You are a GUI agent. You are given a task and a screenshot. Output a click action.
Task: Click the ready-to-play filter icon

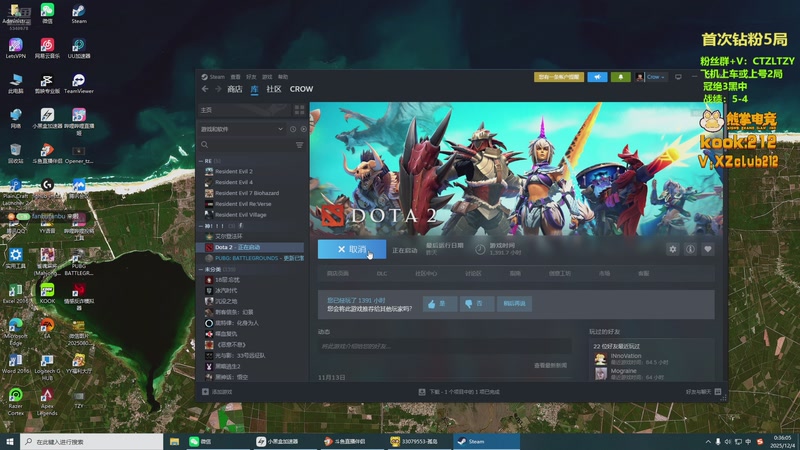tap(304, 129)
